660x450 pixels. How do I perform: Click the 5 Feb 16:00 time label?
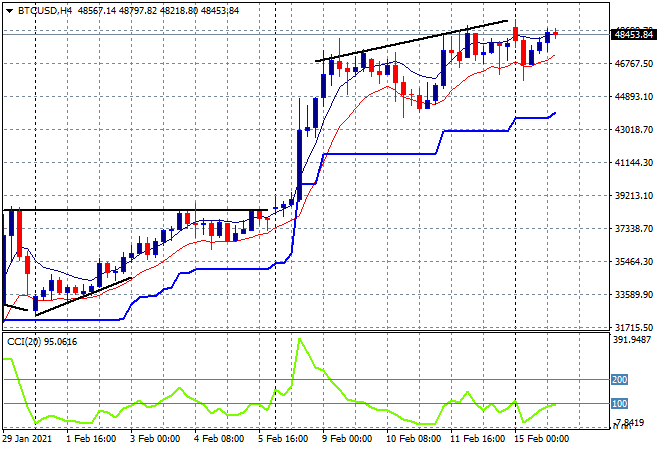click(x=283, y=439)
